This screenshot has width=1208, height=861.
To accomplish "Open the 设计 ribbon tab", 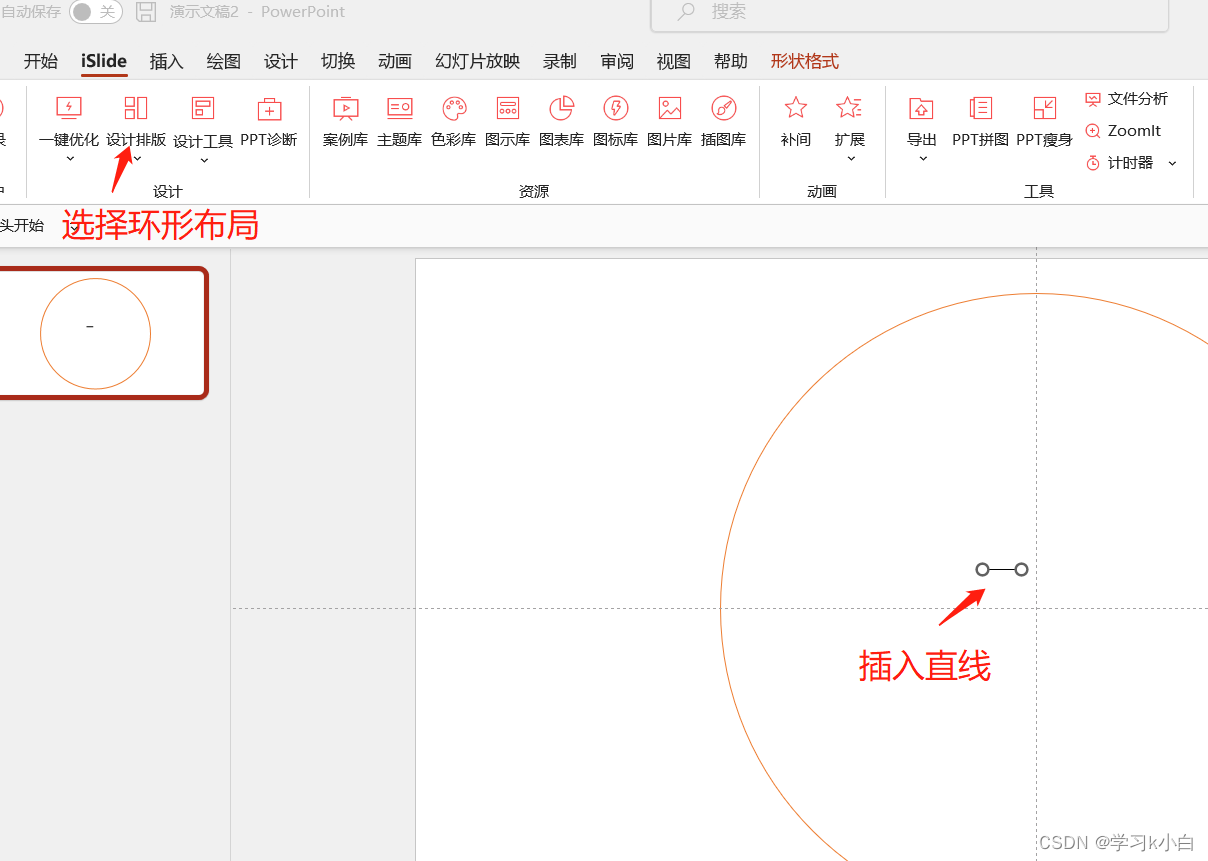I will coord(281,62).
